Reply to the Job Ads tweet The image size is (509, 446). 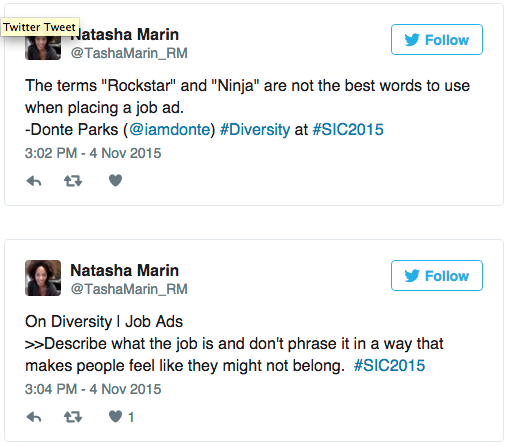(34, 417)
